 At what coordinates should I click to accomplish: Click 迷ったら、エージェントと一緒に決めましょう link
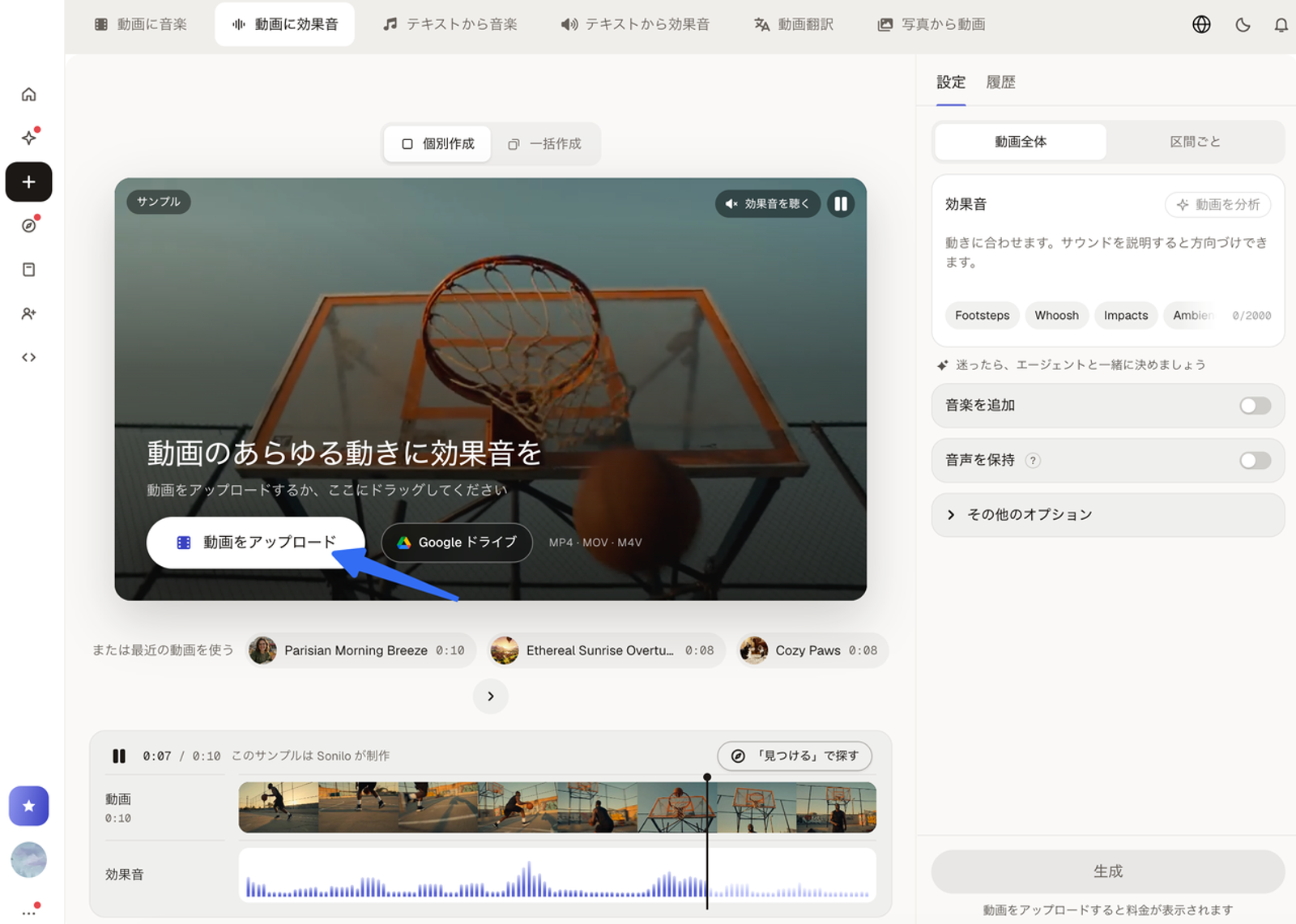point(1072,365)
